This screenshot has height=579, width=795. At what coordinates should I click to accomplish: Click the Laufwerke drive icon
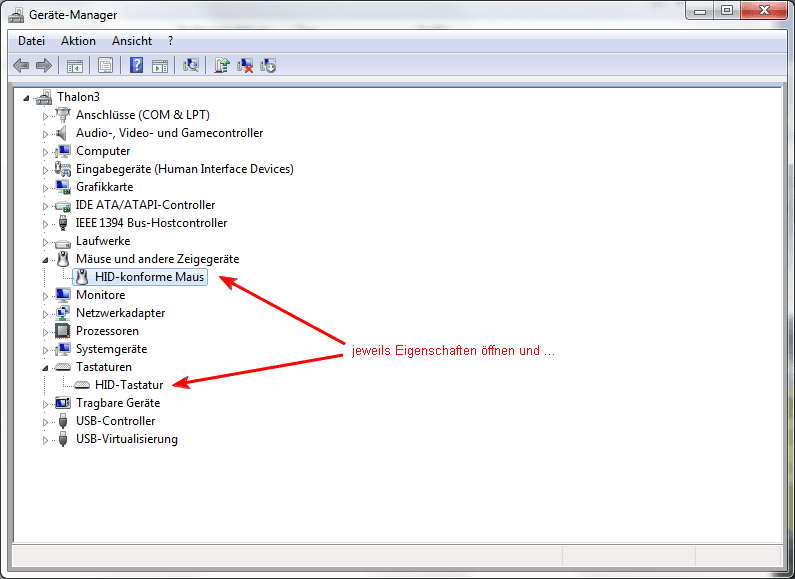pos(63,243)
